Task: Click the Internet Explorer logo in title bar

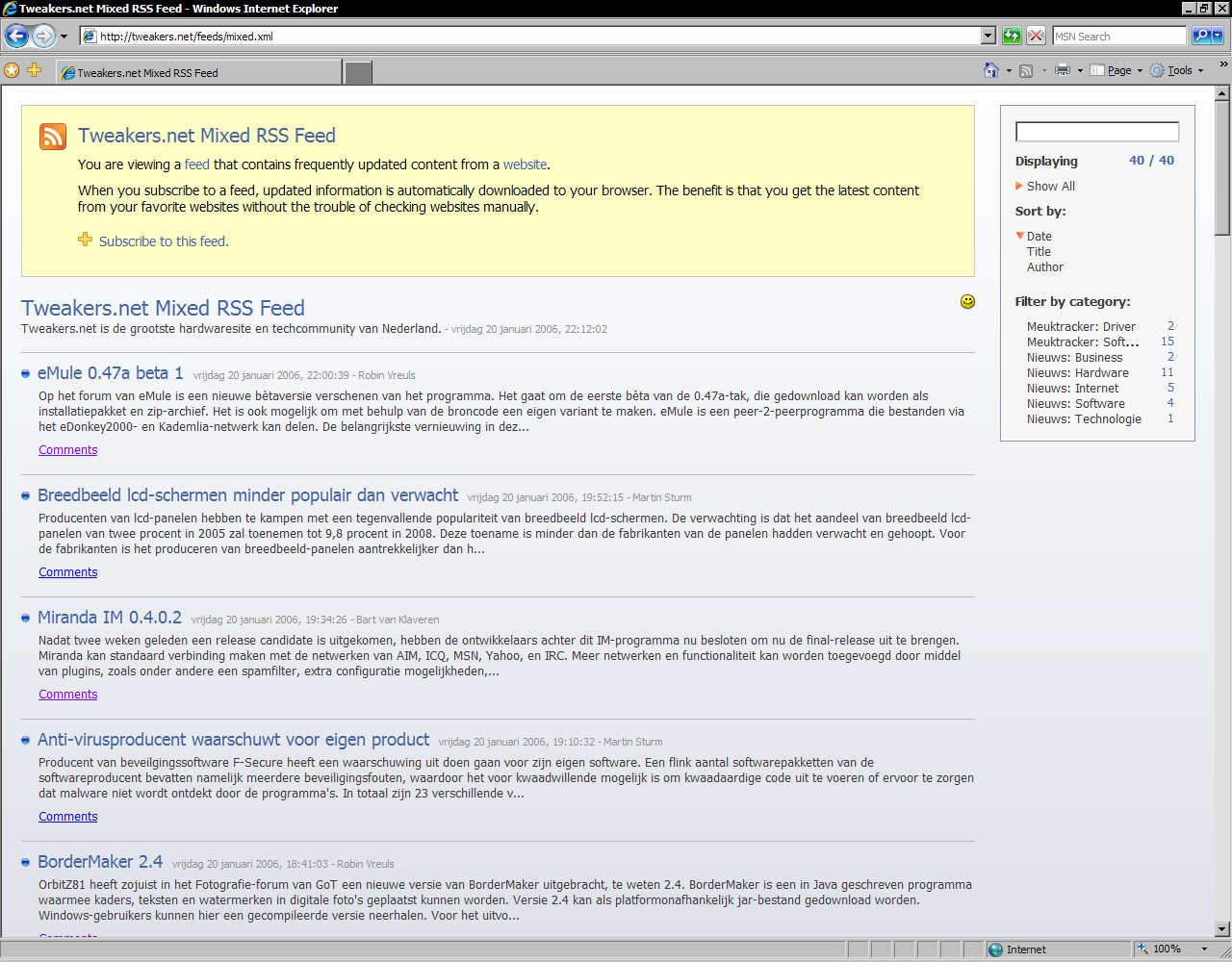Action: pyautogui.click(x=10, y=9)
